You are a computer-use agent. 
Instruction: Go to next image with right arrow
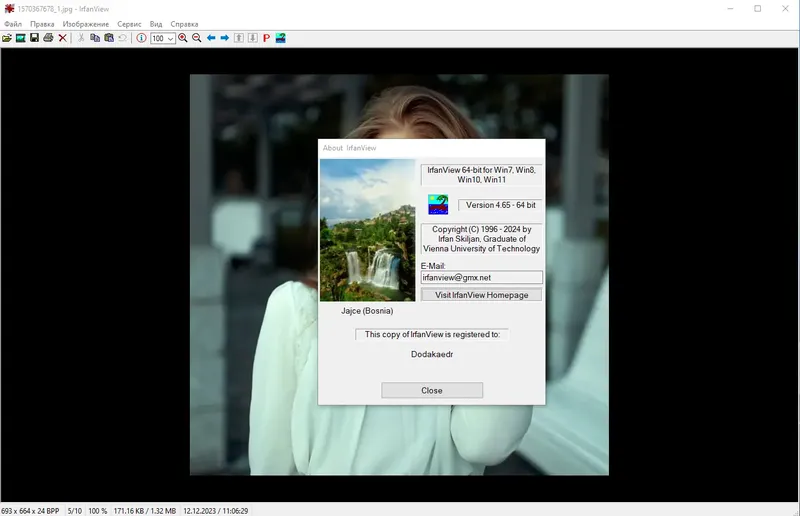[224, 38]
